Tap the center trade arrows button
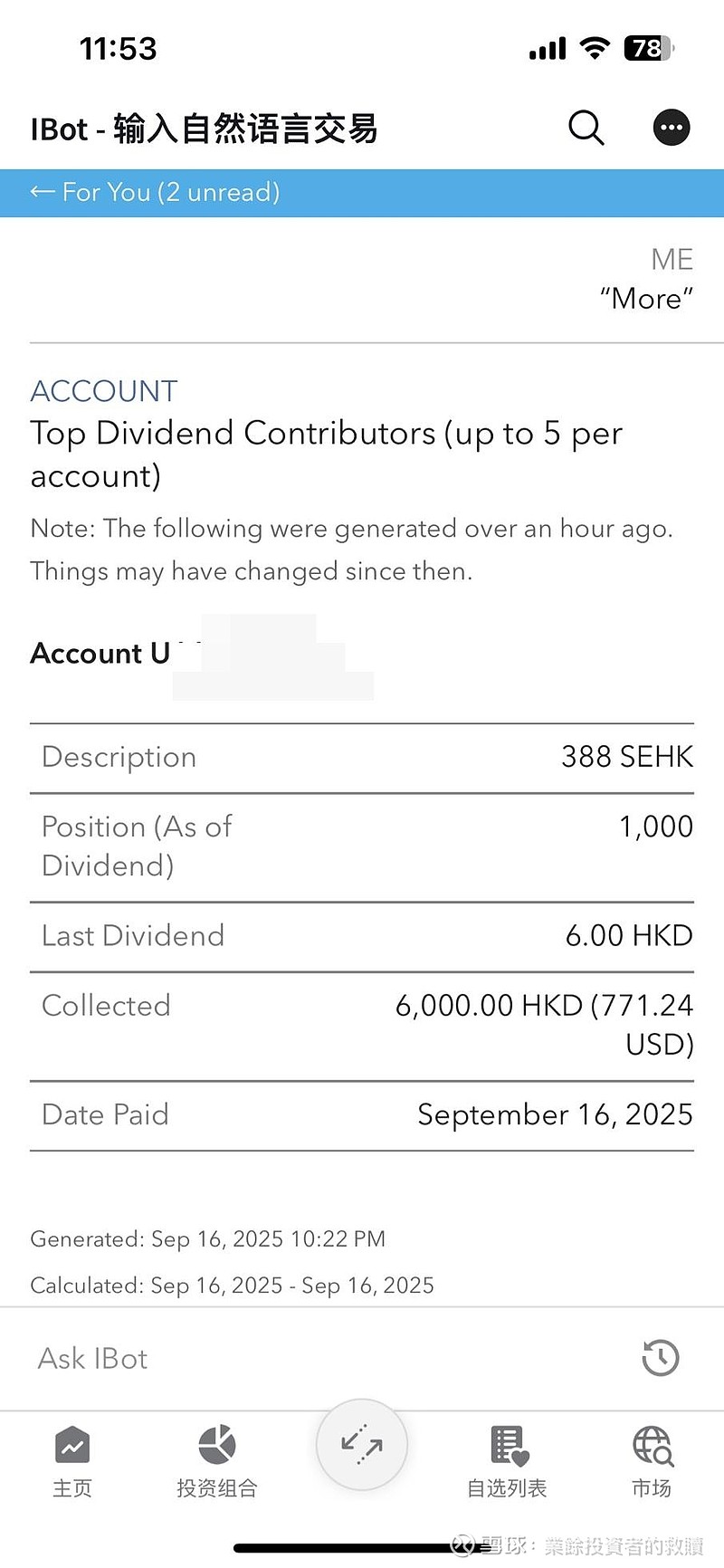The height and width of the screenshot is (1568, 724). click(362, 1445)
